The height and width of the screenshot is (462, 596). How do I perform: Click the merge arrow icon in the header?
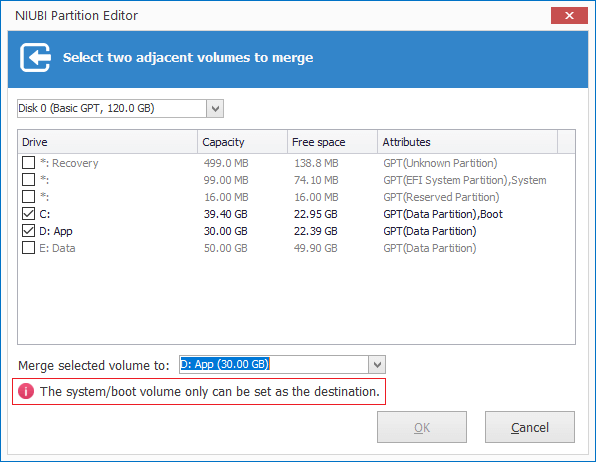[35, 57]
